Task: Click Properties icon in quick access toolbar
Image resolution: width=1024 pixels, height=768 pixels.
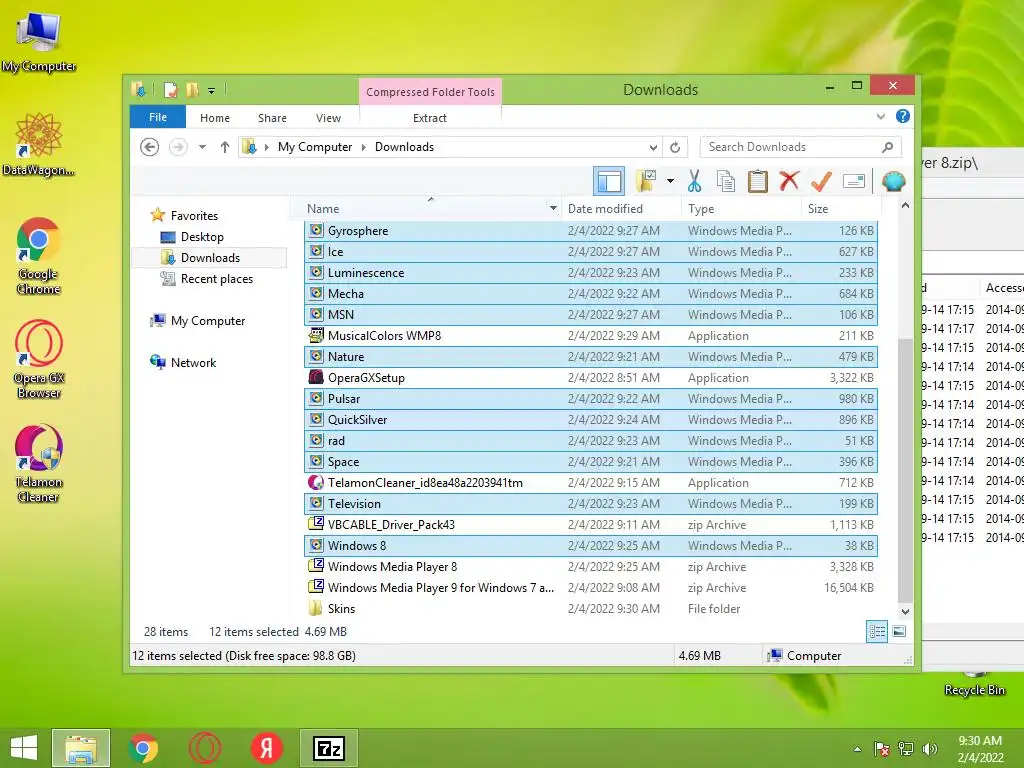Action: tap(170, 90)
